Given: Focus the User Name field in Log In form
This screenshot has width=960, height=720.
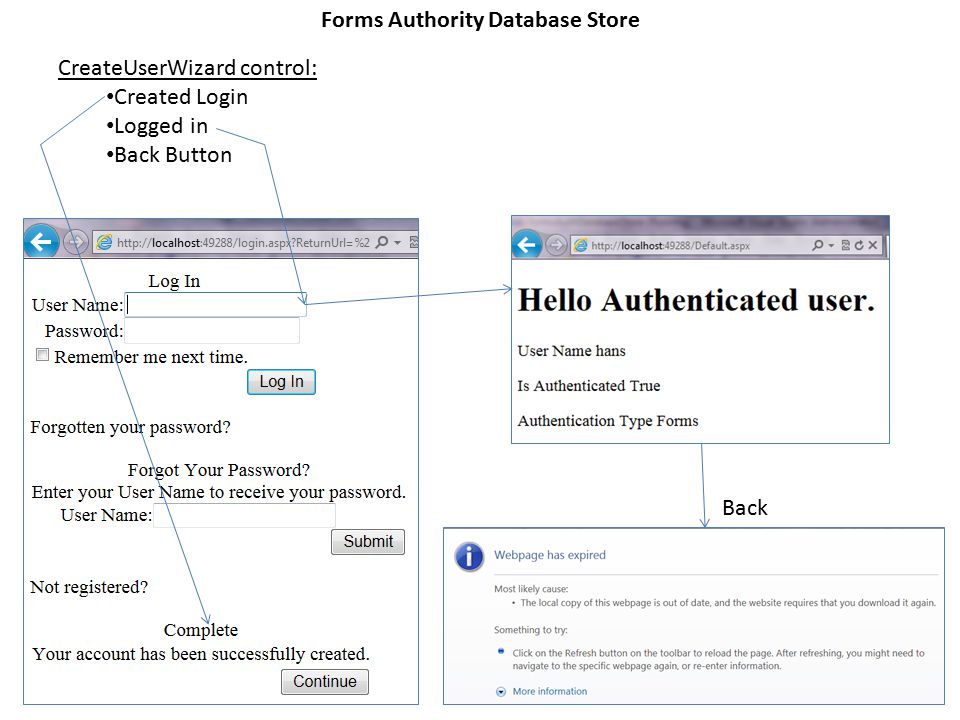Looking at the screenshot, I should point(216,304).
